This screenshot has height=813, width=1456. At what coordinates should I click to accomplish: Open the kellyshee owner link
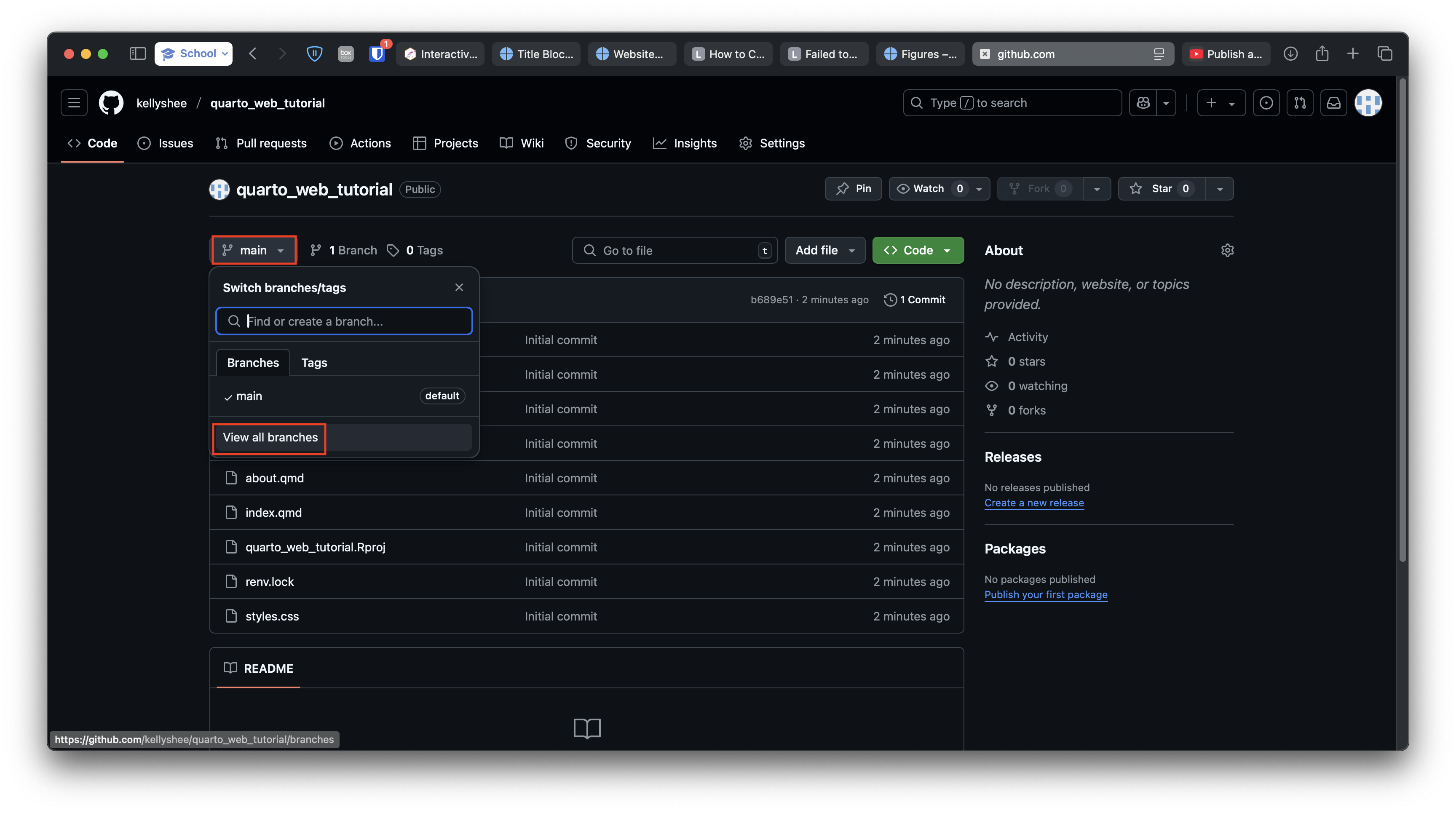coord(161,103)
